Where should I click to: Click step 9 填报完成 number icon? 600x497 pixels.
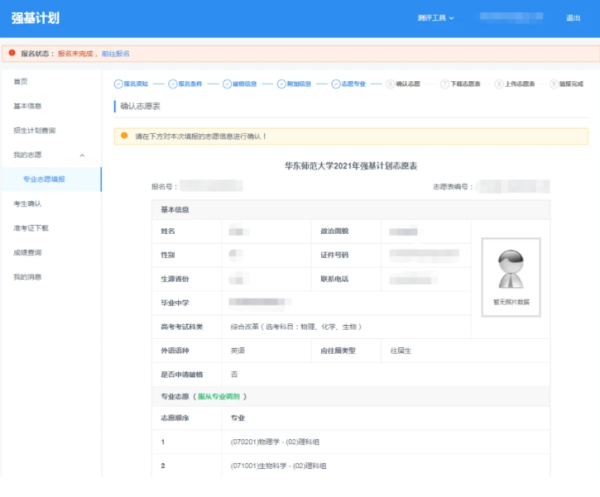553,84
